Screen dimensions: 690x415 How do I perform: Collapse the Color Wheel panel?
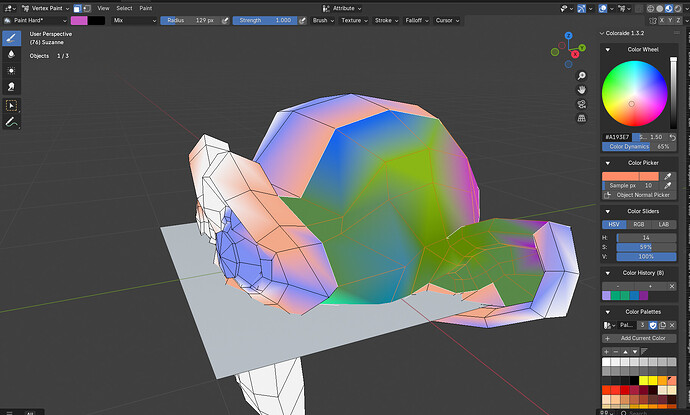pos(608,50)
